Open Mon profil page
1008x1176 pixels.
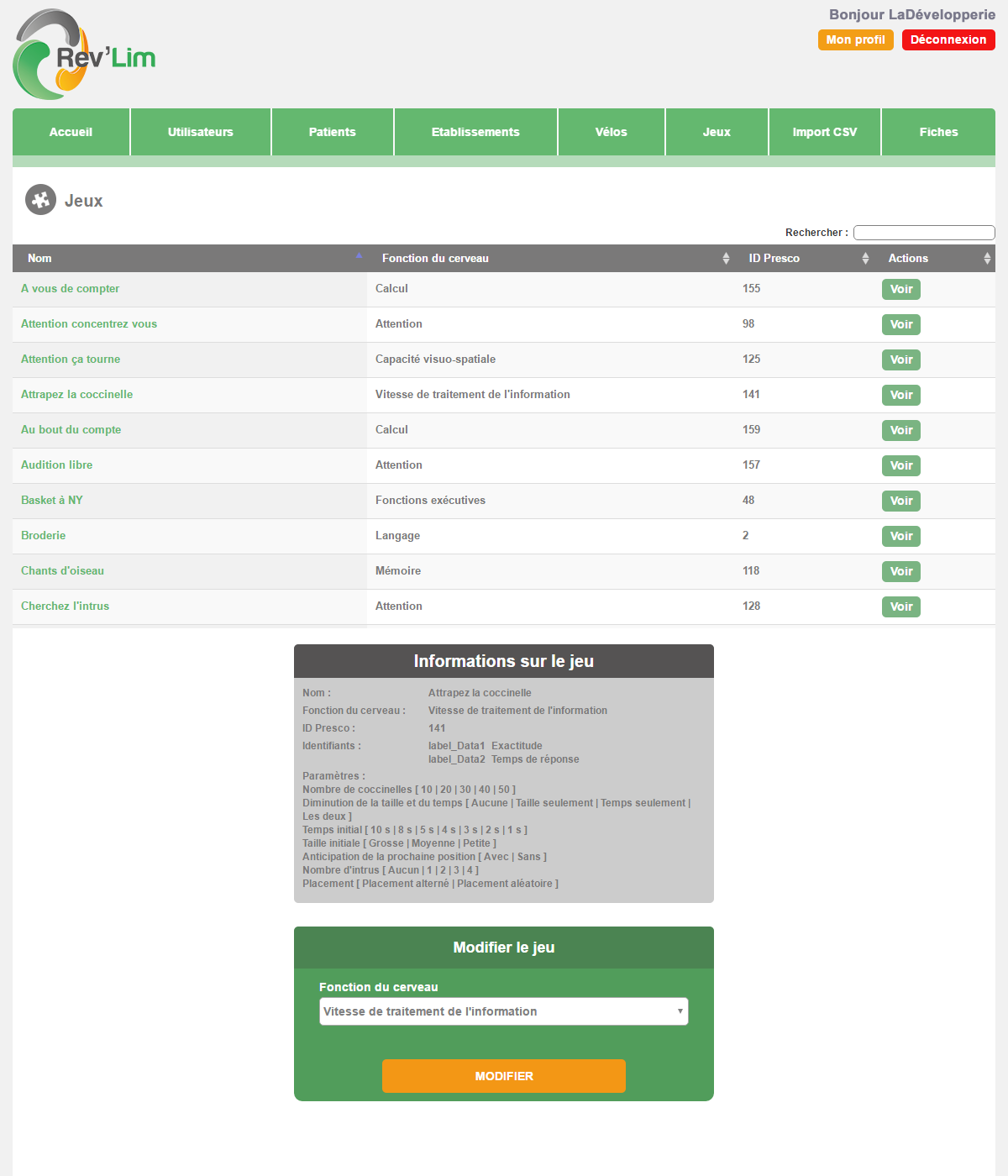855,39
